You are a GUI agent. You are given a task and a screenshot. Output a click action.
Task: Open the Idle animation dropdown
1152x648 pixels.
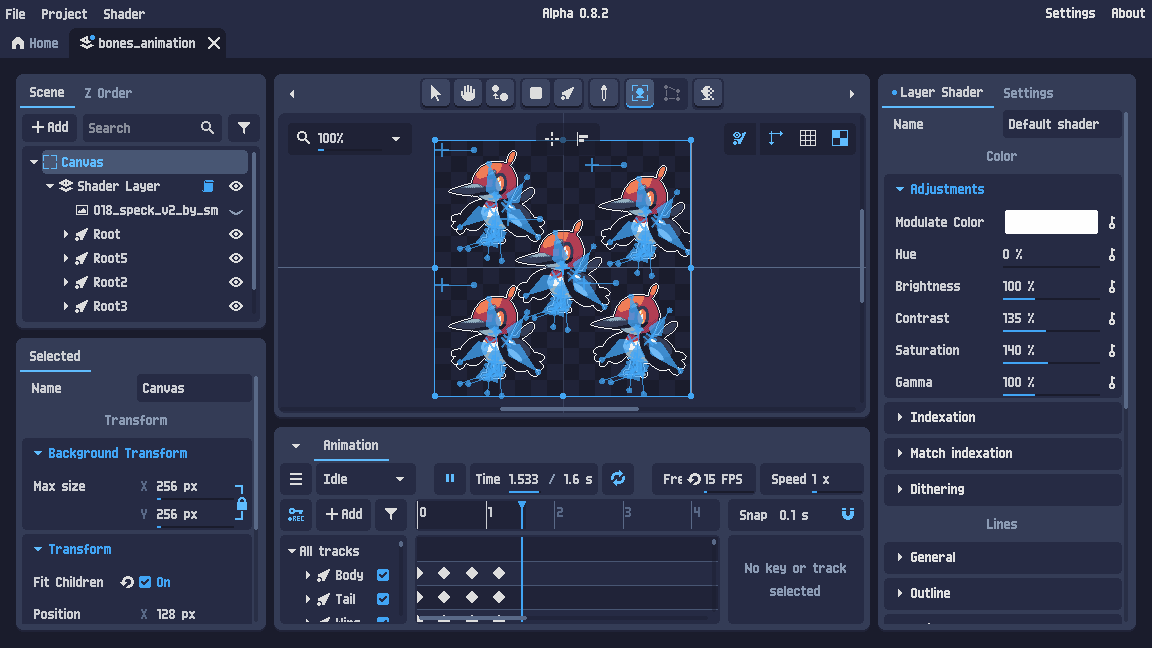(x=364, y=479)
